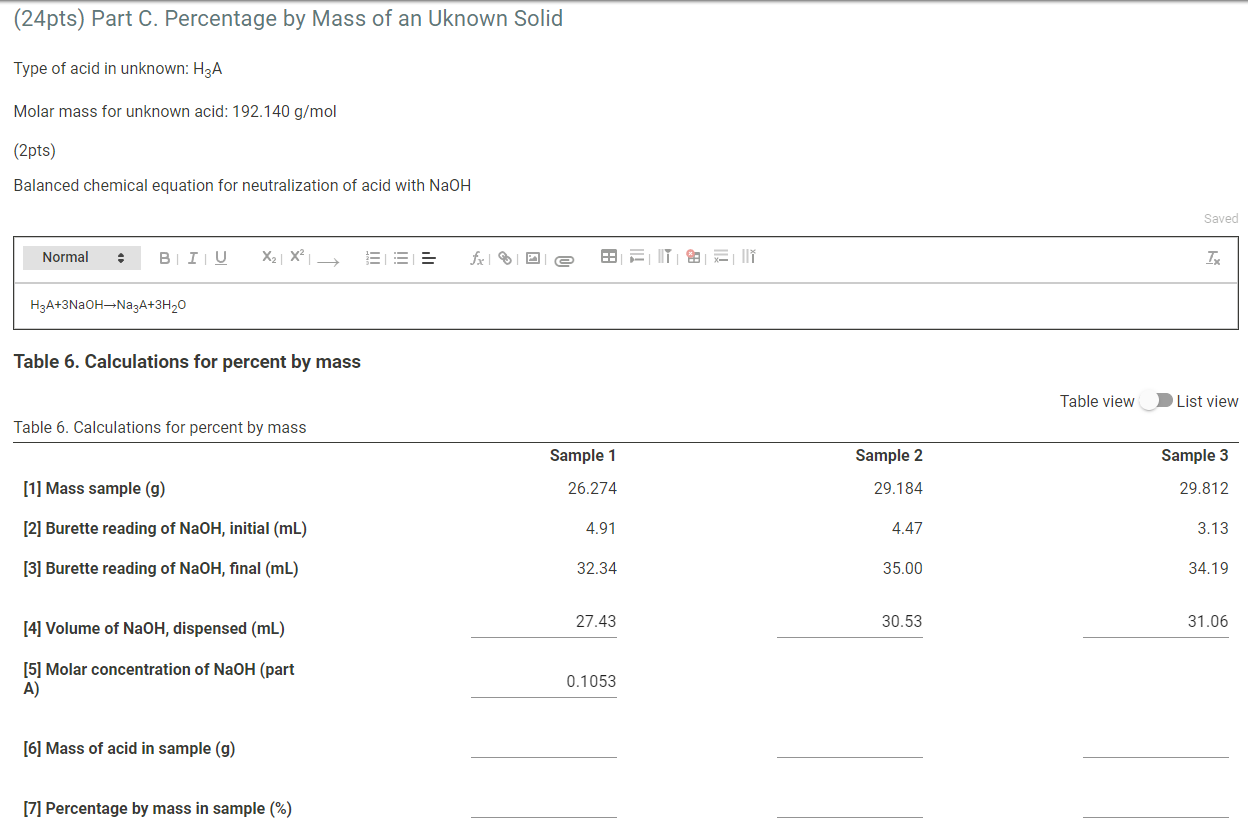Insert an image into the editor
The width and height of the screenshot is (1248, 833).
point(534,258)
